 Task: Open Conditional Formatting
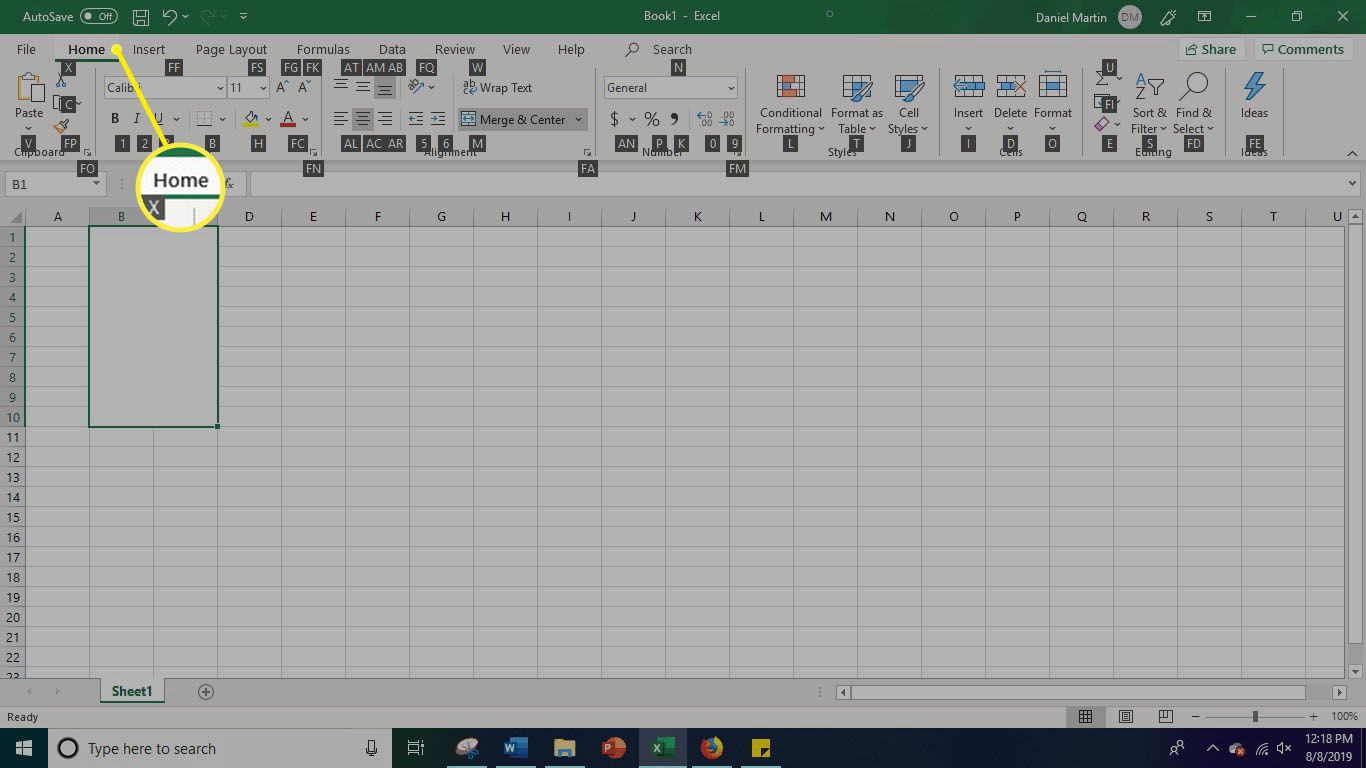(x=790, y=104)
